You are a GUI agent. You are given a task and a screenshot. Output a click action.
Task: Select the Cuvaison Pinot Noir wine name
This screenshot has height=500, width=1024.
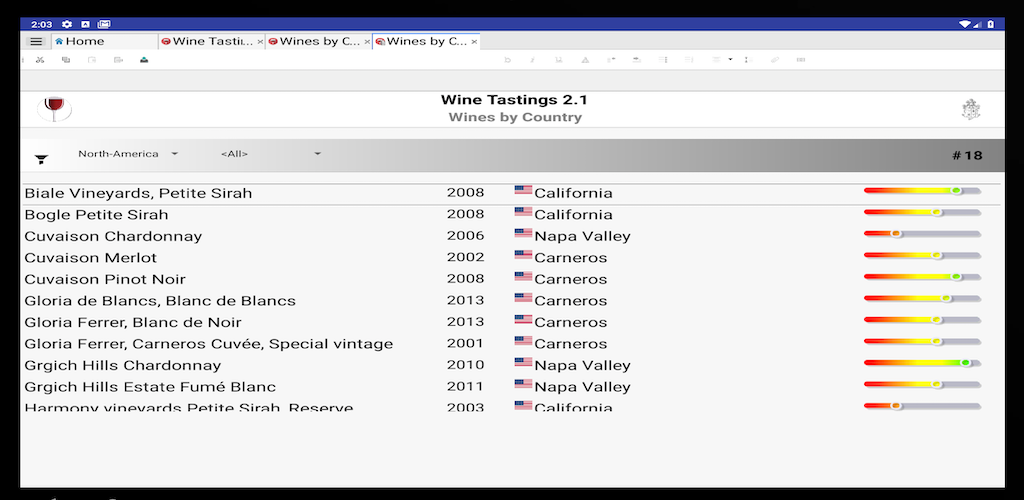click(104, 279)
